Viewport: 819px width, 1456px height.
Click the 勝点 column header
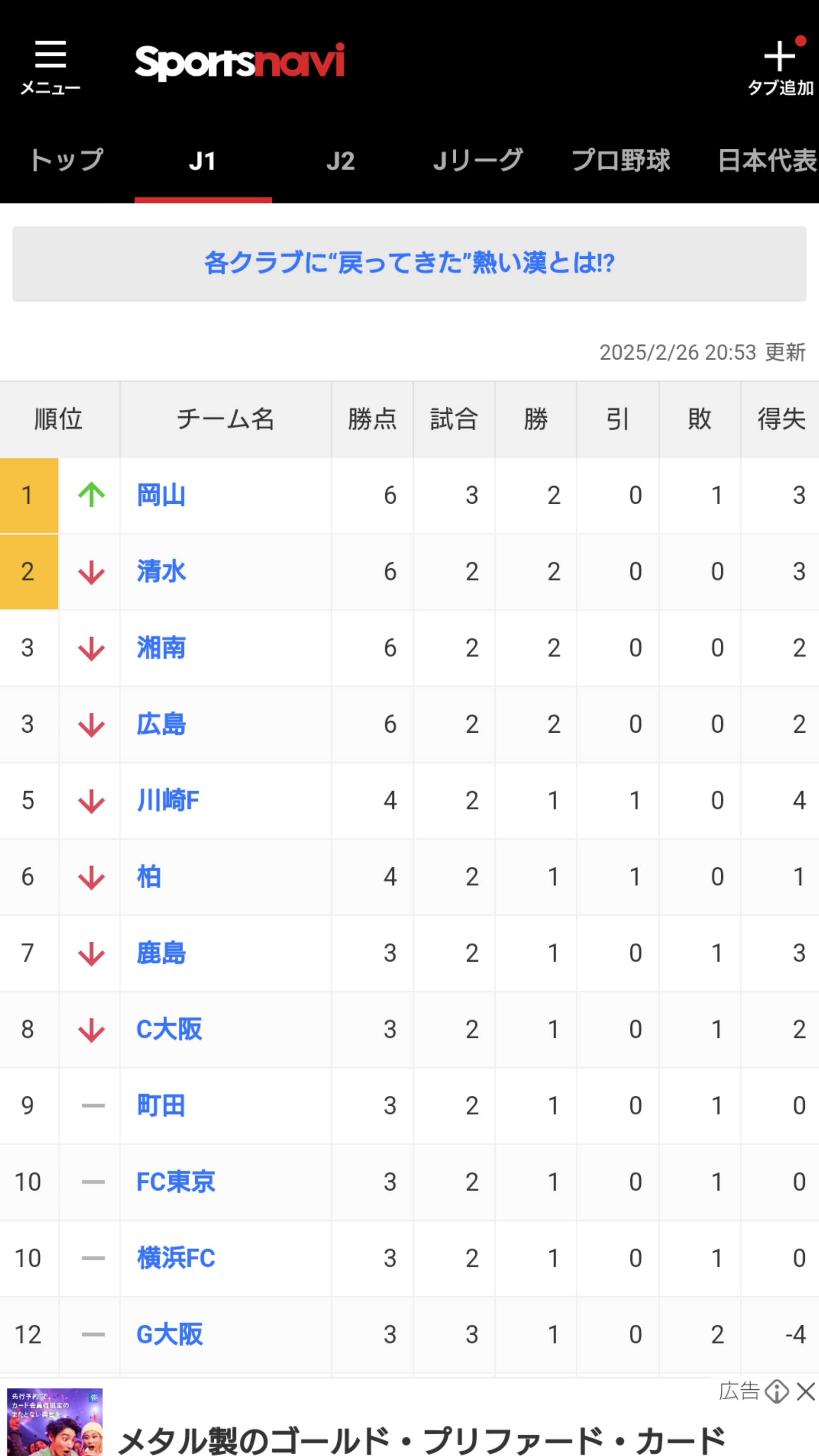point(372,419)
